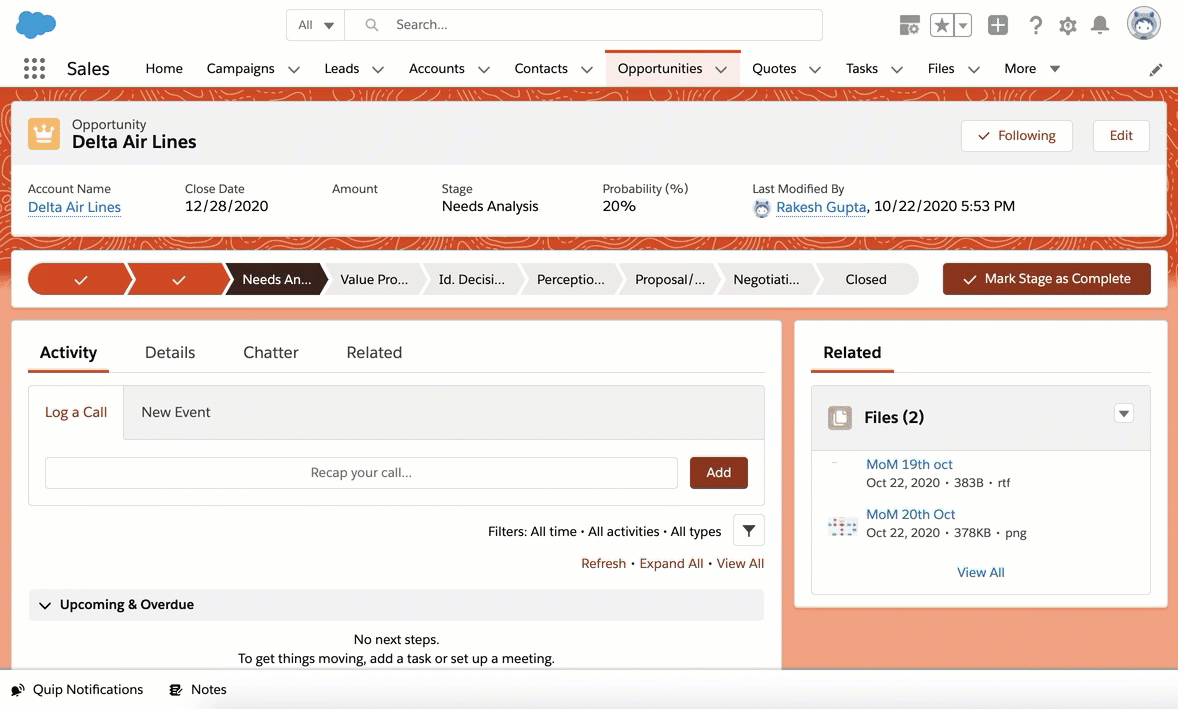
Task: Select the Value Proposition stage
Action: pyautogui.click(x=374, y=279)
